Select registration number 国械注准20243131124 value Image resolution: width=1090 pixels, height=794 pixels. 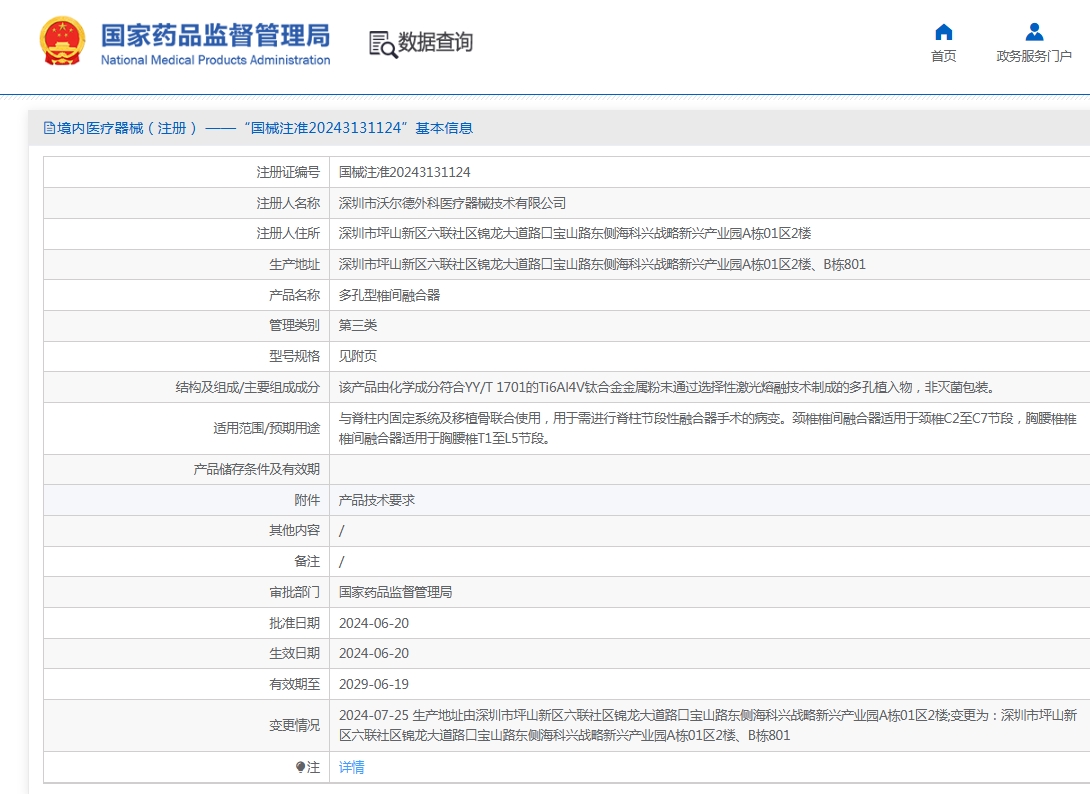click(405, 172)
